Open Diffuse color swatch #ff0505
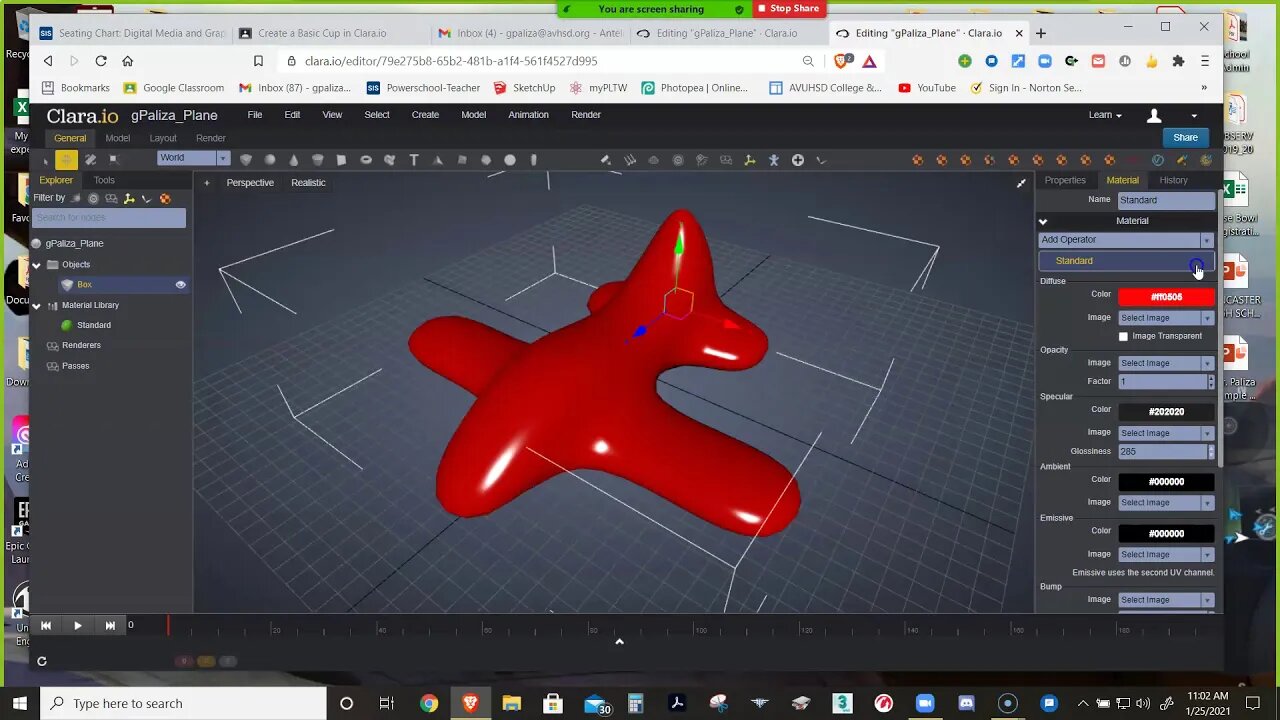Screen dimensions: 1280x720 [x=1166, y=297]
